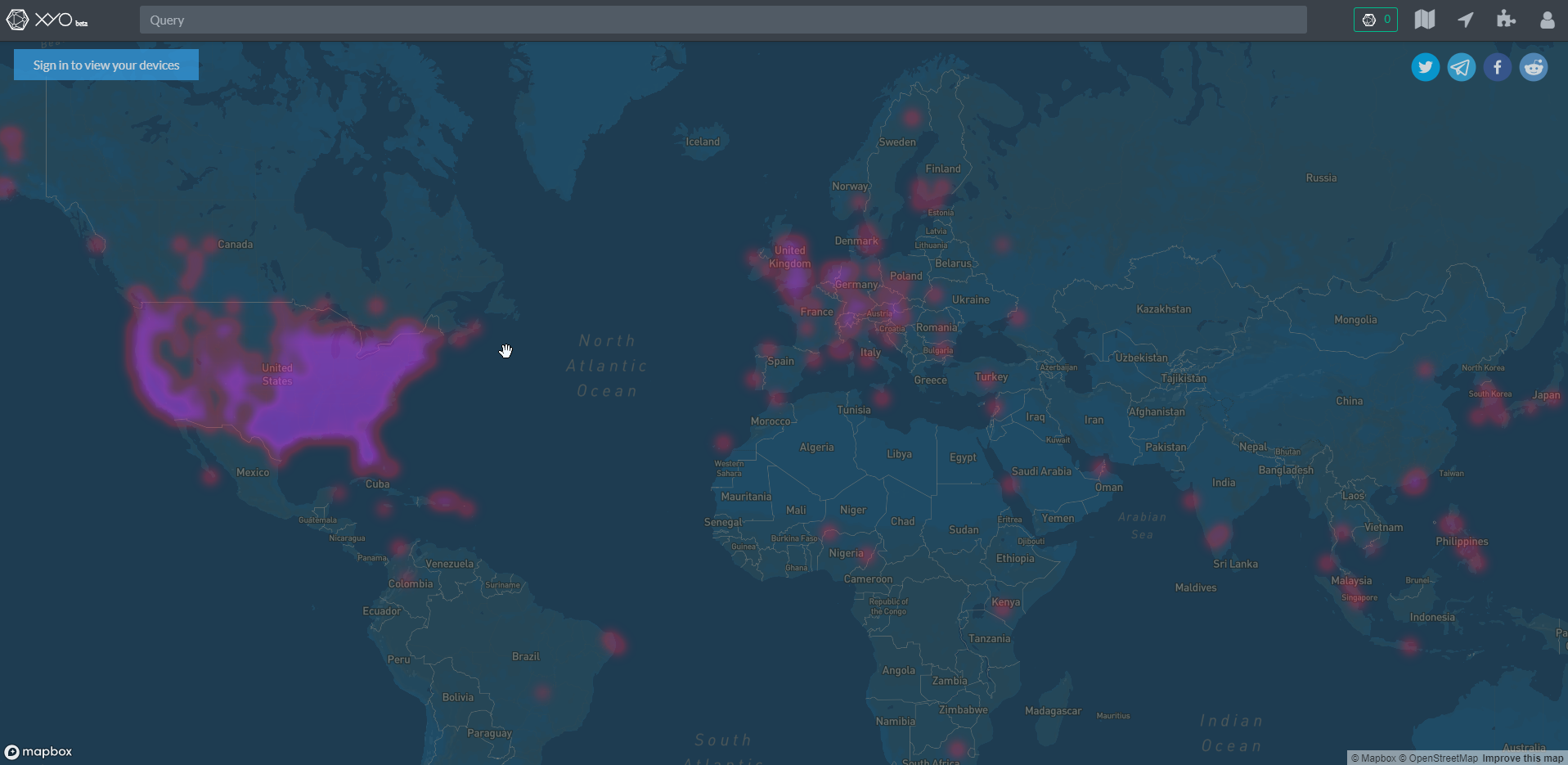Select the United Kingdom map label
The width and height of the screenshot is (1568, 765).
pos(790,257)
